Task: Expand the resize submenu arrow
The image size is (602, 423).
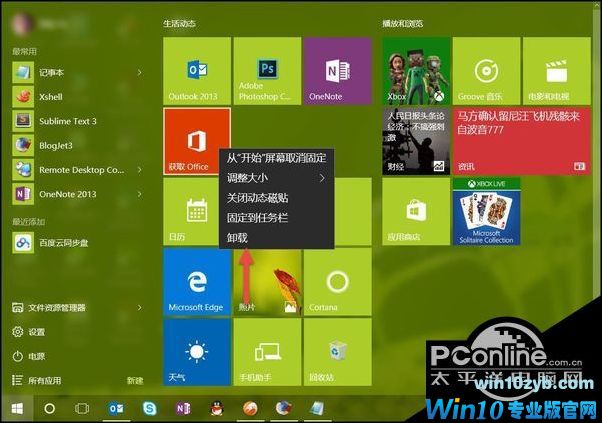Action: (x=322, y=178)
